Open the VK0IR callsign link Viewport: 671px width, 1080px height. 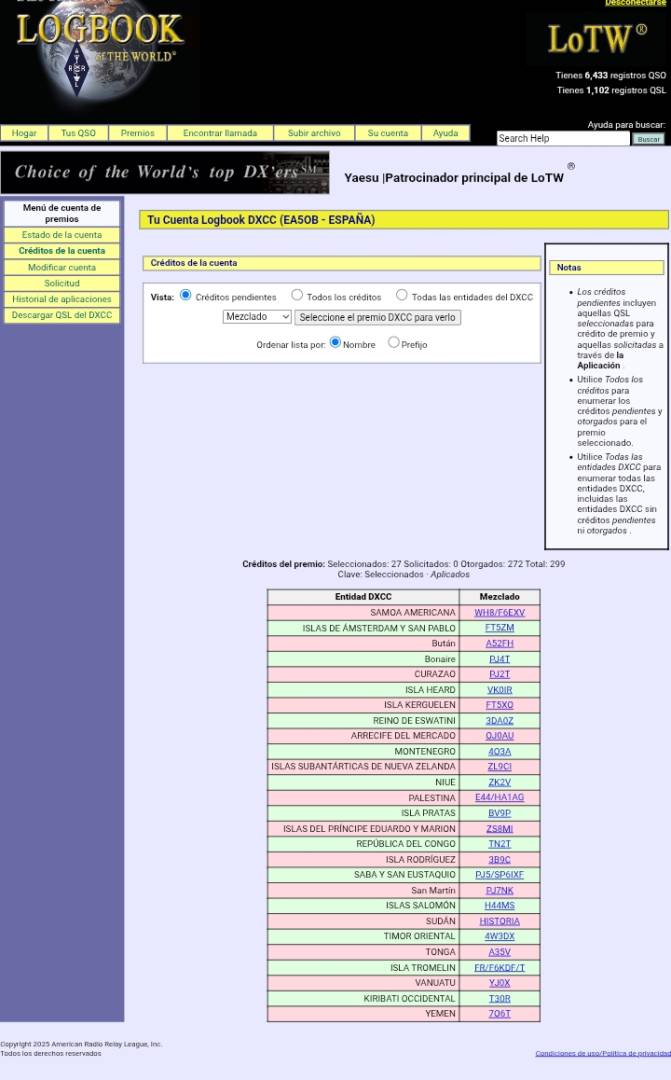pyautogui.click(x=499, y=689)
